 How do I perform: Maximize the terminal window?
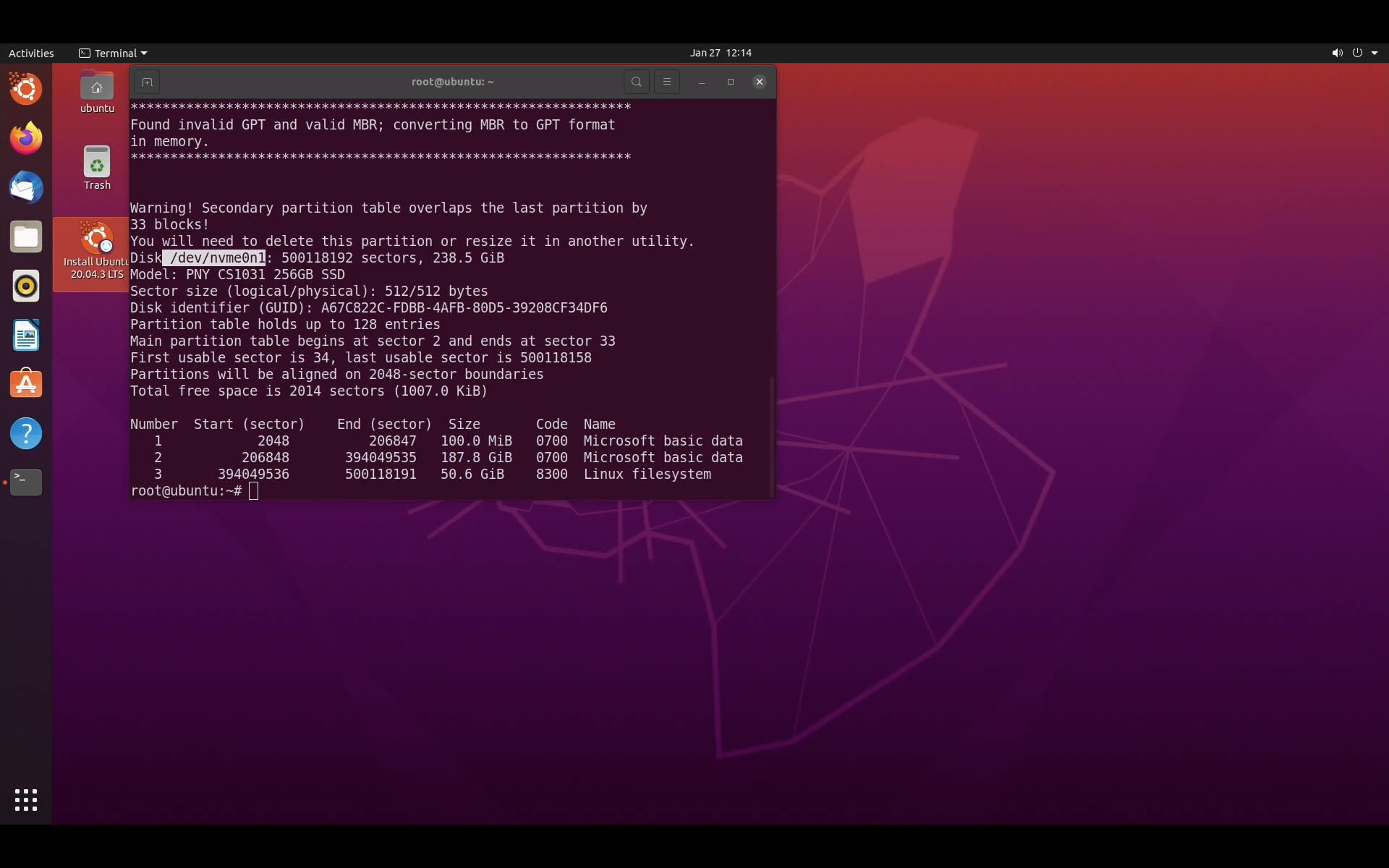[x=731, y=82]
